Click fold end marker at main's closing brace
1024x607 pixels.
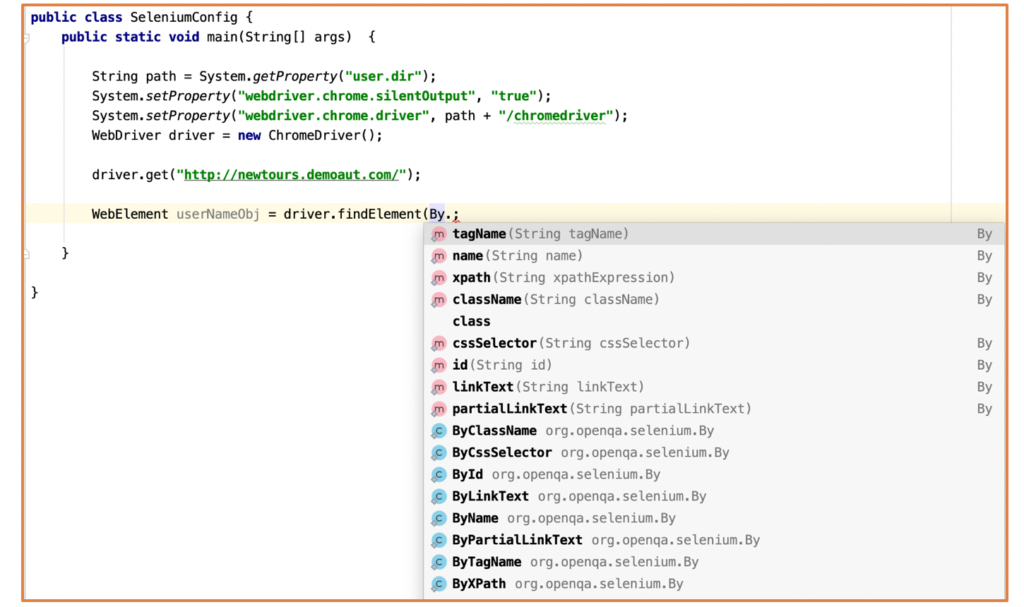(x=26, y=254)
